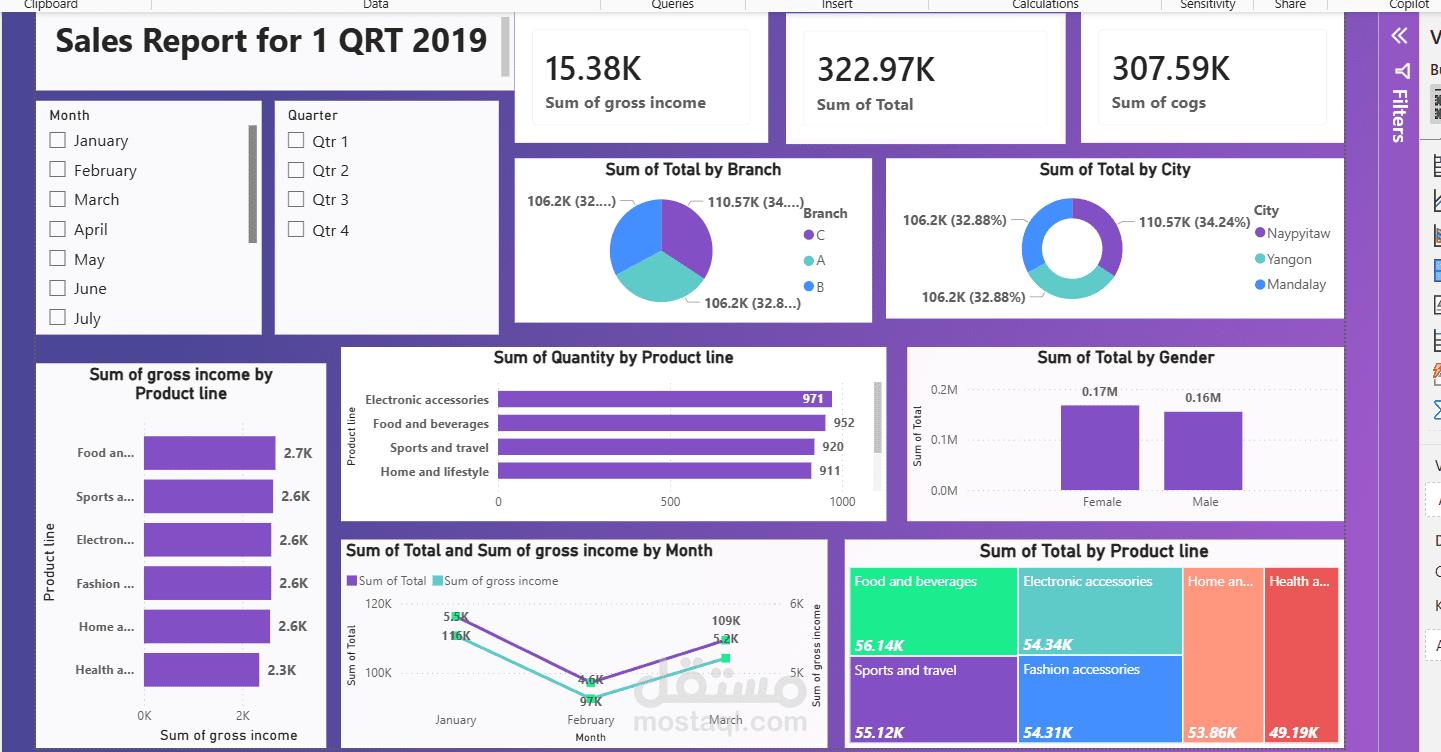Select the Home an... treemap tile 53.86K

1223,656
